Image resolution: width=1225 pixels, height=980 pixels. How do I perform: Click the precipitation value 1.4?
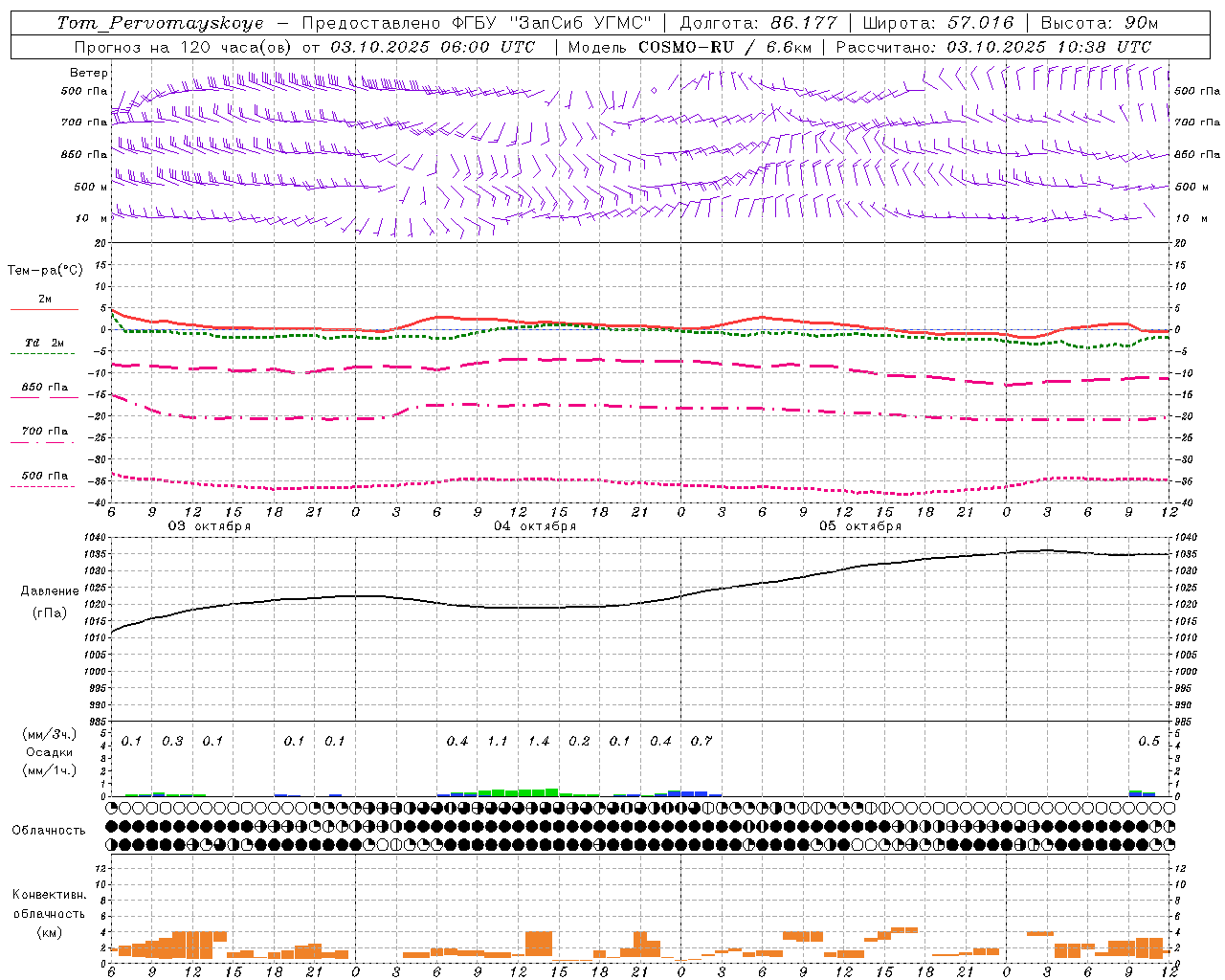tap(539, 741)
